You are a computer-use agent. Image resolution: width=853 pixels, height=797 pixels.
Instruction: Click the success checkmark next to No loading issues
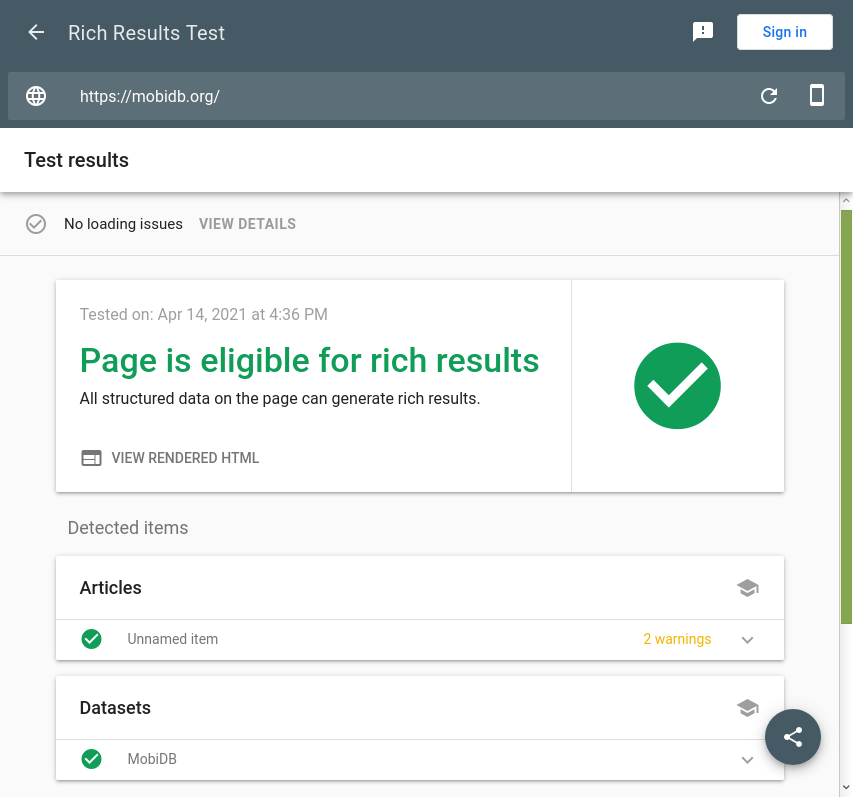[36, 223]
